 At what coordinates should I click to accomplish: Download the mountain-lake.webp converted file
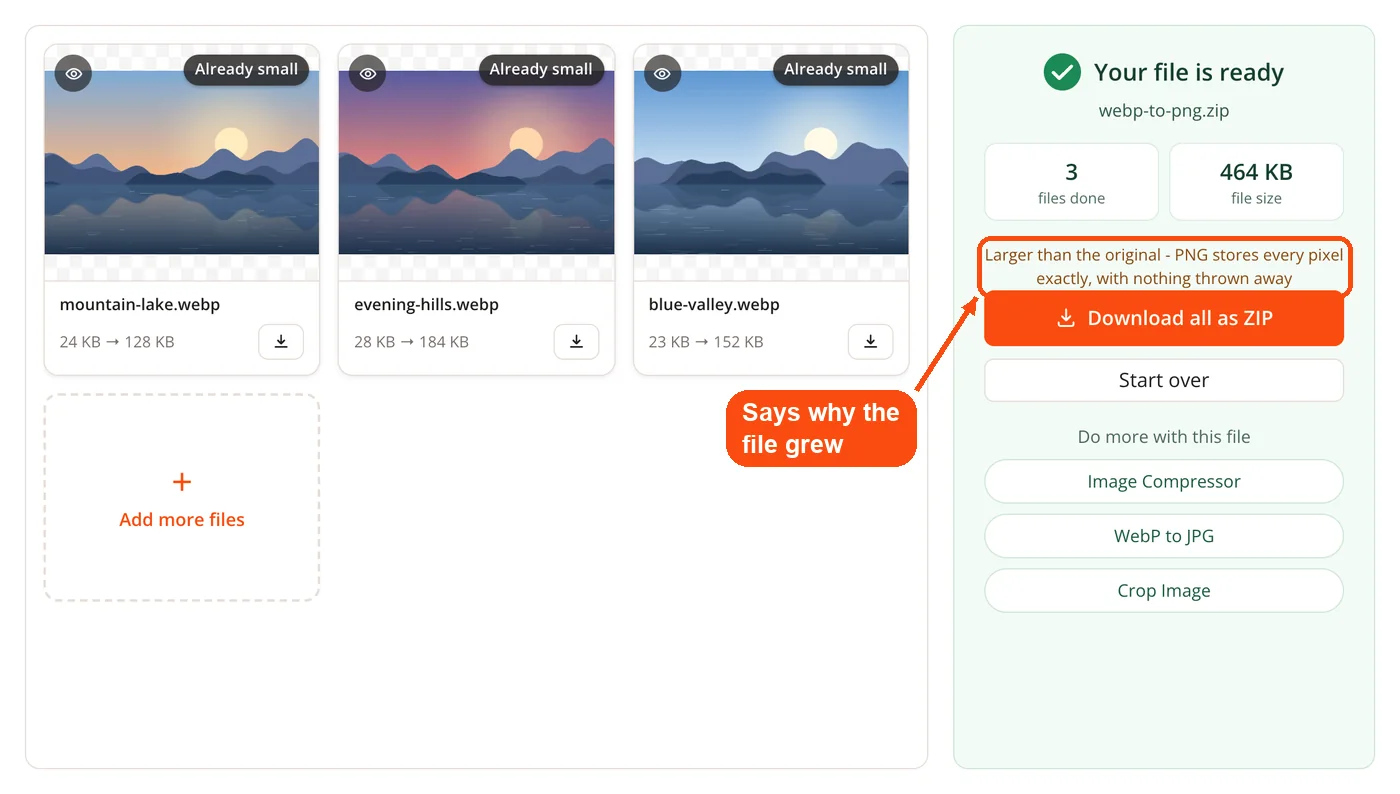click(x=281, y=342)
